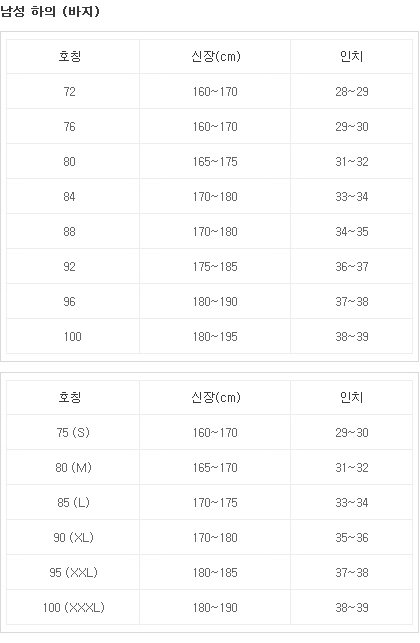
Task: Click the 35~36 inch cell
Action: (352, 537)
